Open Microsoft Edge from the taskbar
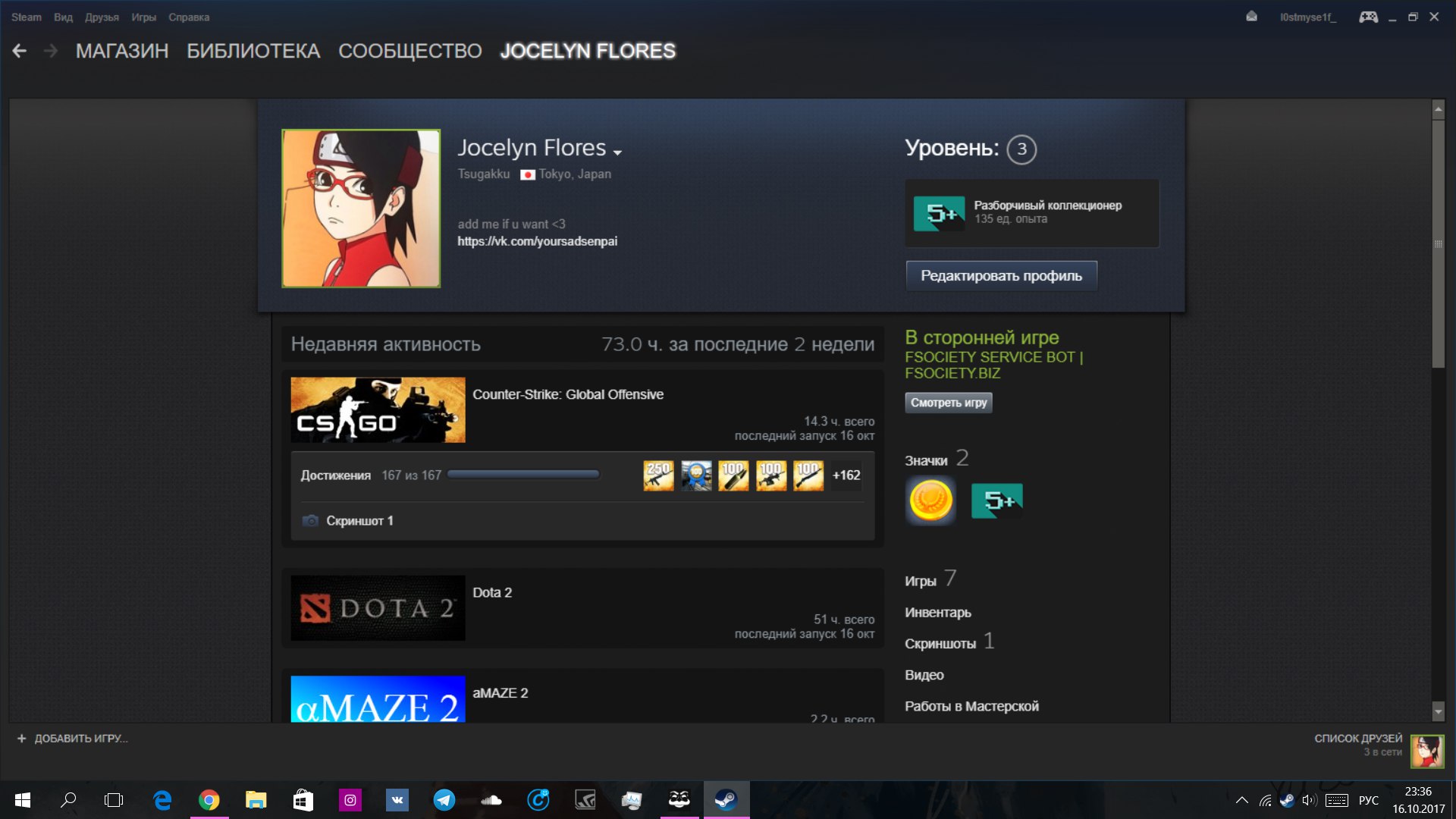The height and width of the screenshot is (819, 1456). click(x=162, y=800)
